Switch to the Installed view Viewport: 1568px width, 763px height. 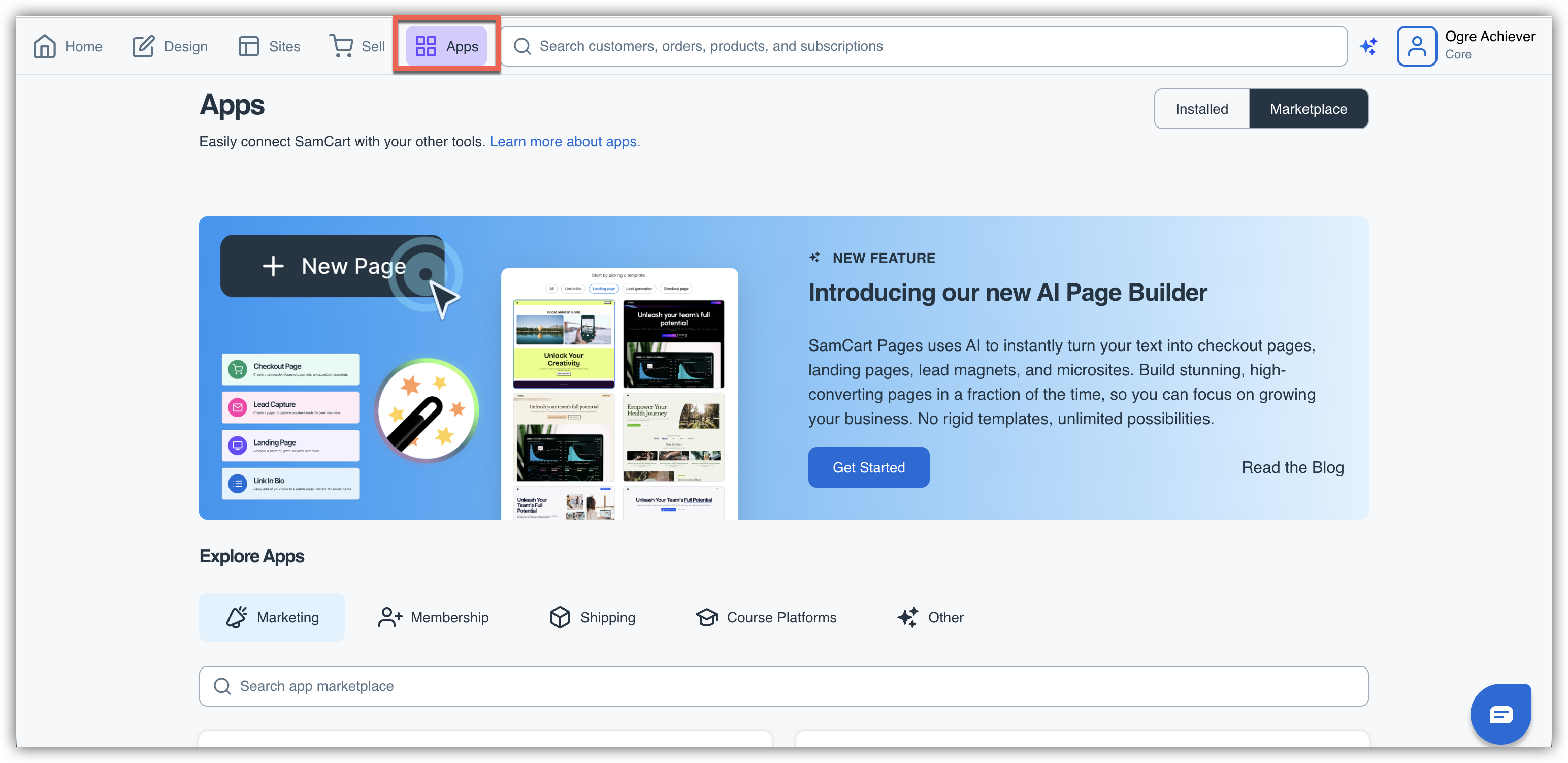click(x=1201, y=109)
